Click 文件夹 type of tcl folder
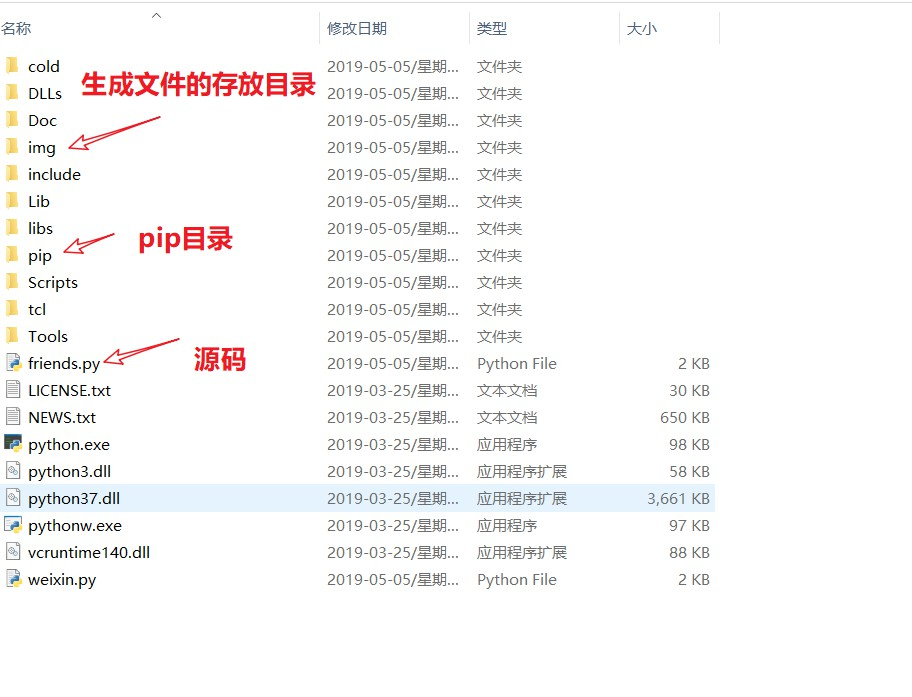 [x=499, y=310]
